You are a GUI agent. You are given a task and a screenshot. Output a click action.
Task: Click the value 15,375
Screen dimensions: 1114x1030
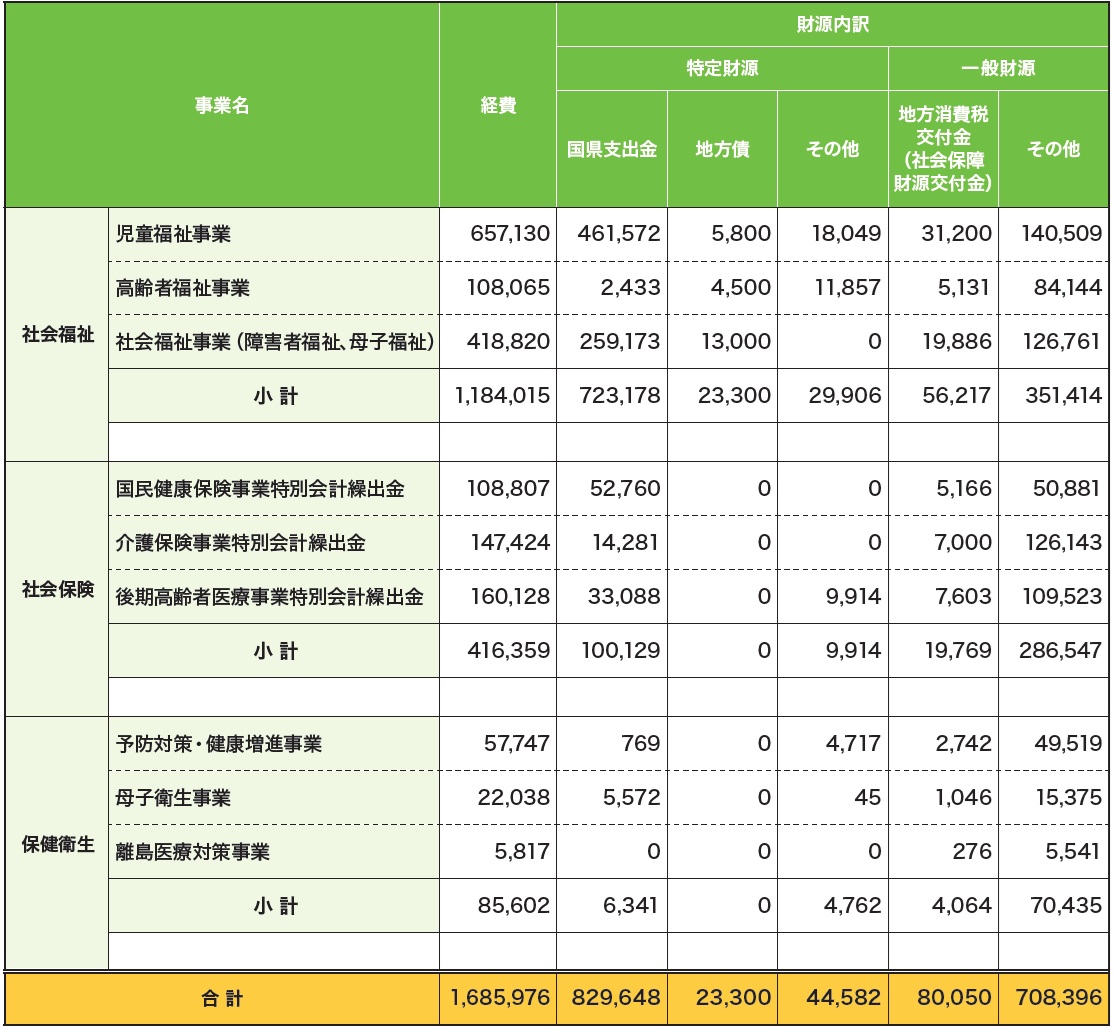1069,798
